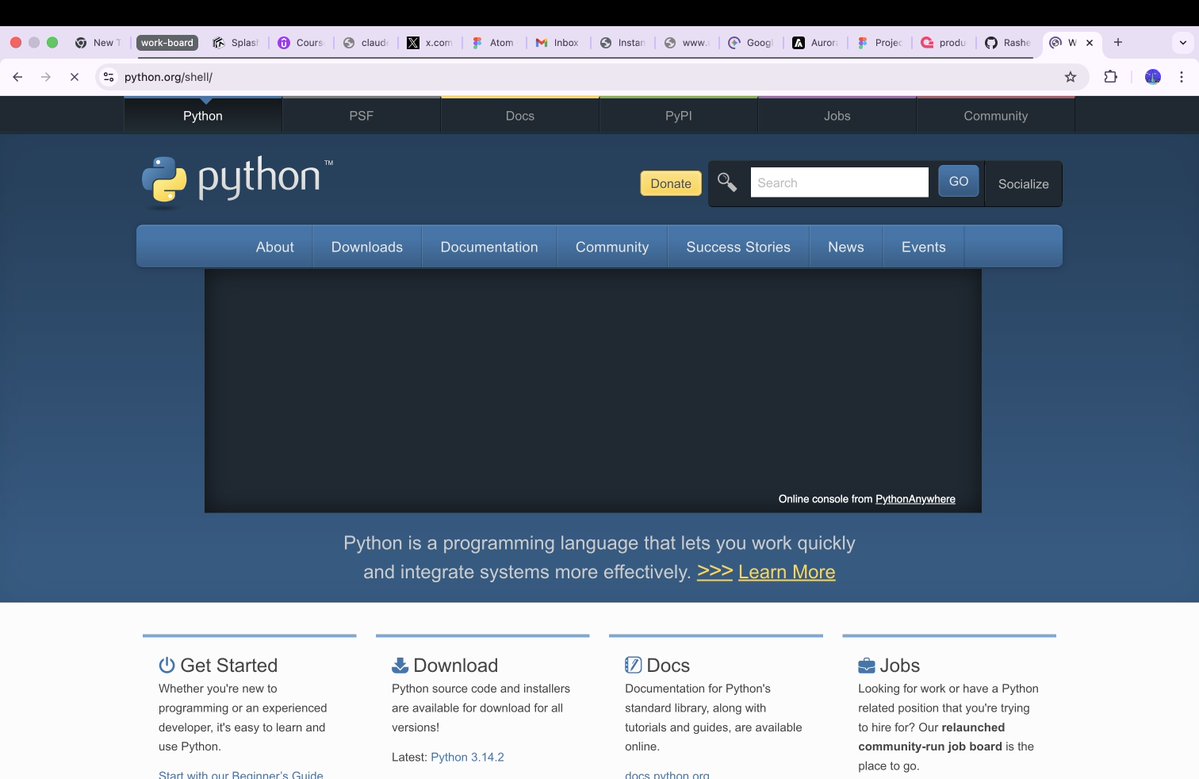Switch to the Googl browser tab
The image size is (1199, 779).
(x=751, y=43)
